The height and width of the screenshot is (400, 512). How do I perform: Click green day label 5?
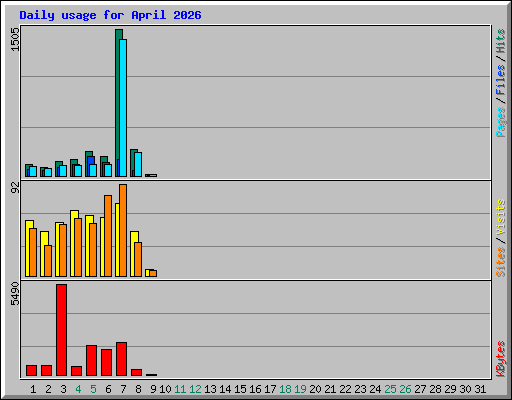point(93,389)
